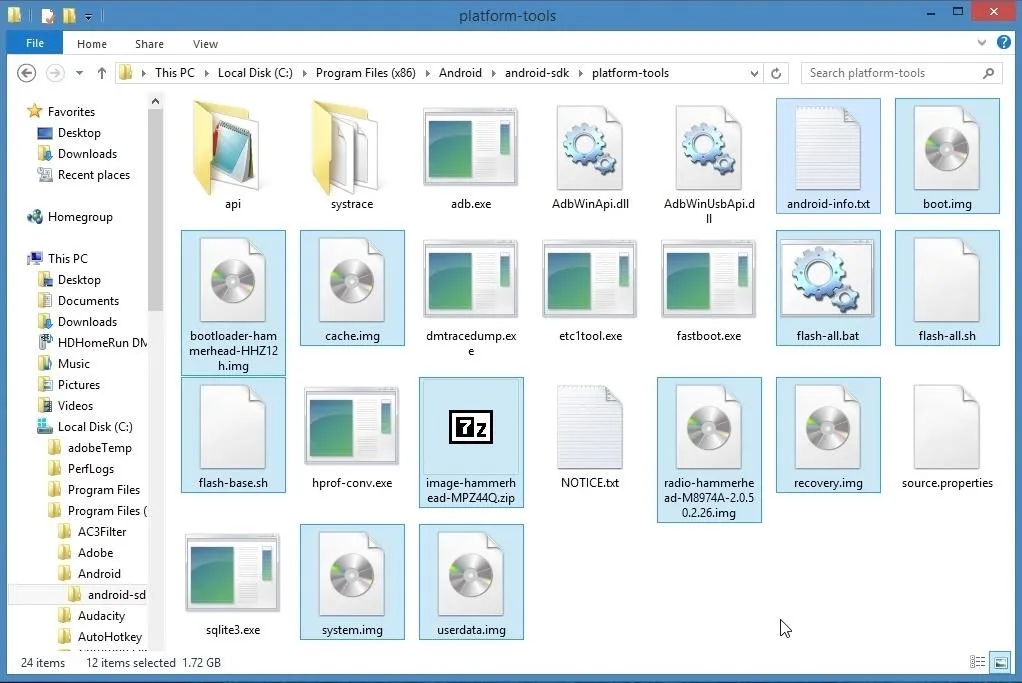Select radio-hammerhead-M8974A img icon
The image size is (1022, 683).
(x=708, y=428)
